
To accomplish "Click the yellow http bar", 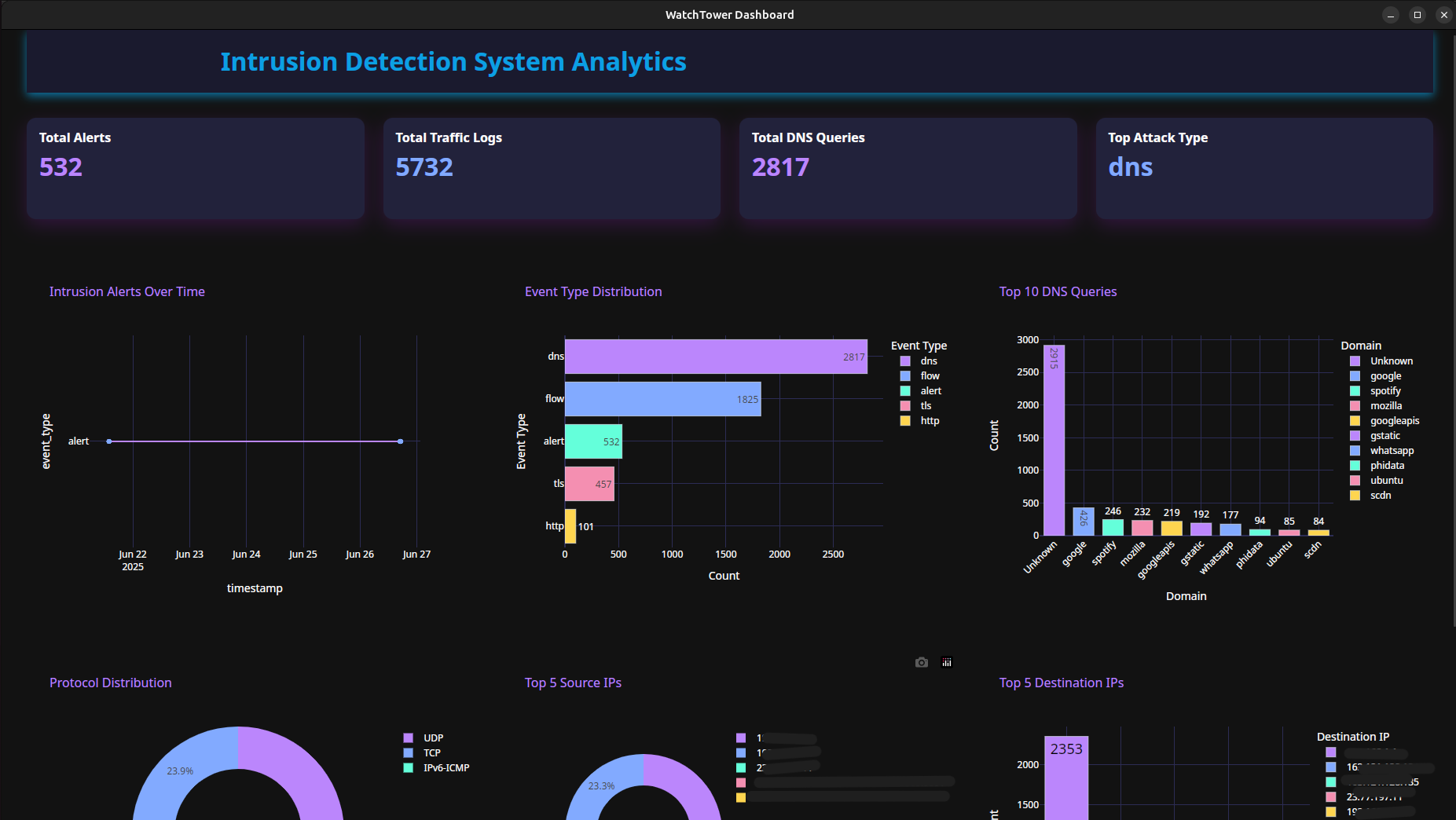I will [570, 526].
